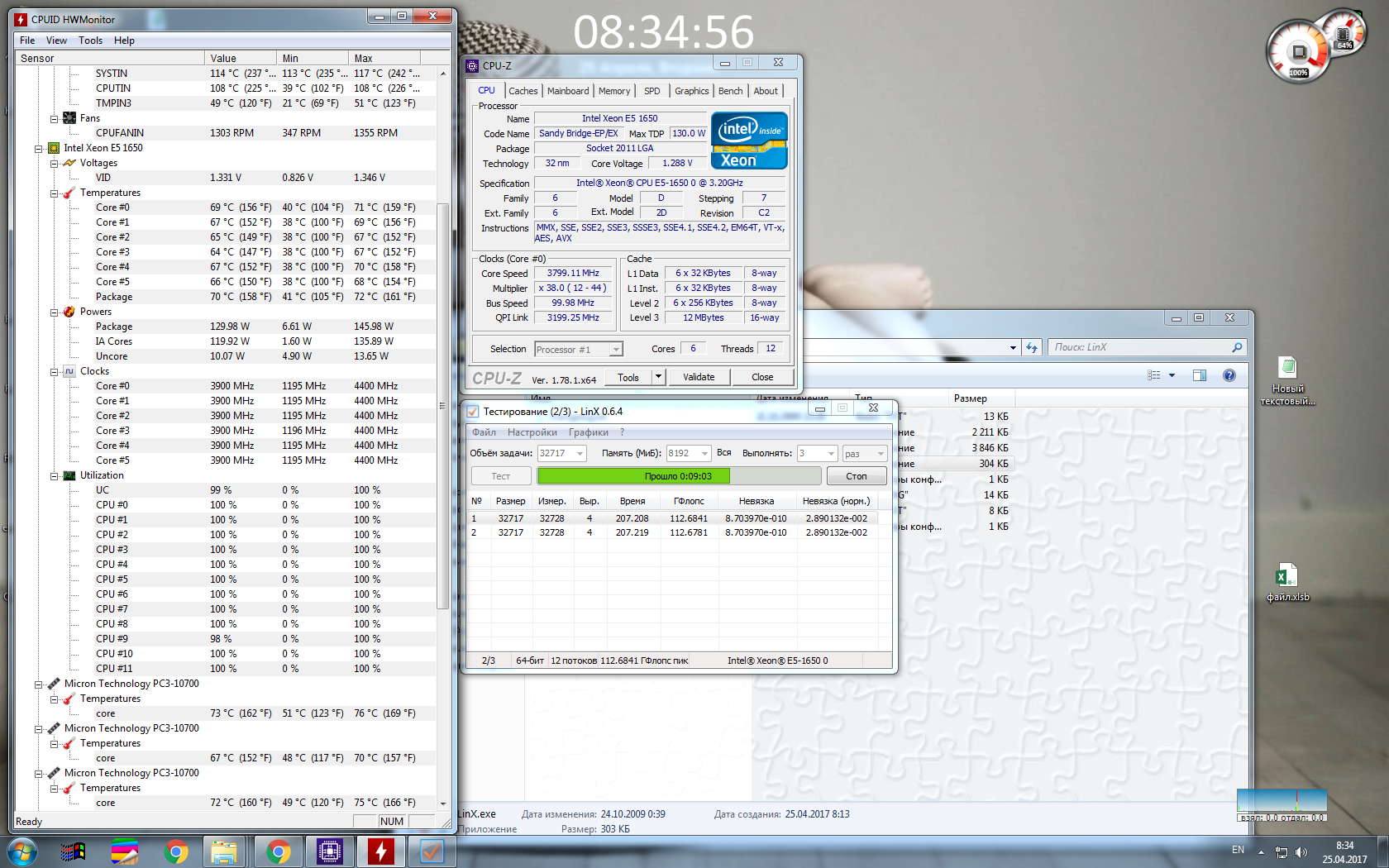
Task: Collapse the Fans node in HWMonitor
Action: pos(54,119)
